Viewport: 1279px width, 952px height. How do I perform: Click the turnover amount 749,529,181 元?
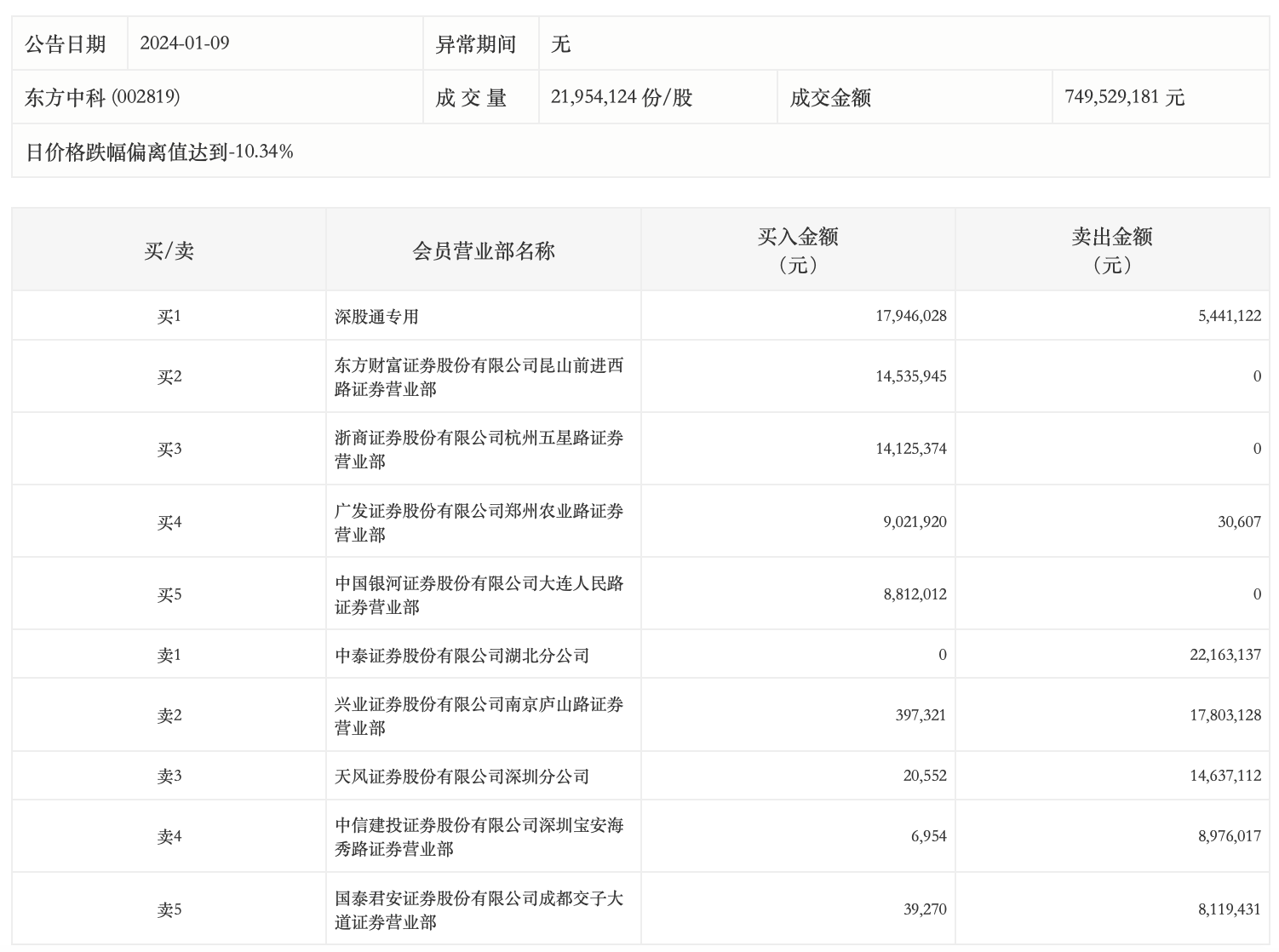coord(1124,97)
